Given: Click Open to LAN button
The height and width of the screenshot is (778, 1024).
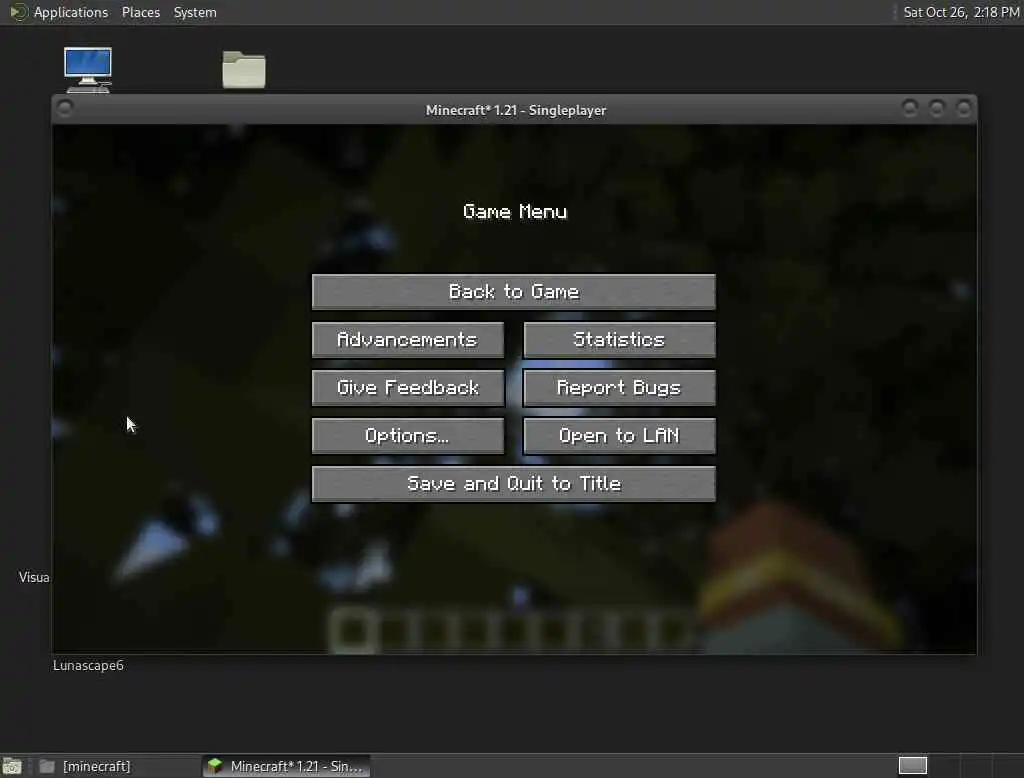Looking at the screenshot, I should (619, 436).
